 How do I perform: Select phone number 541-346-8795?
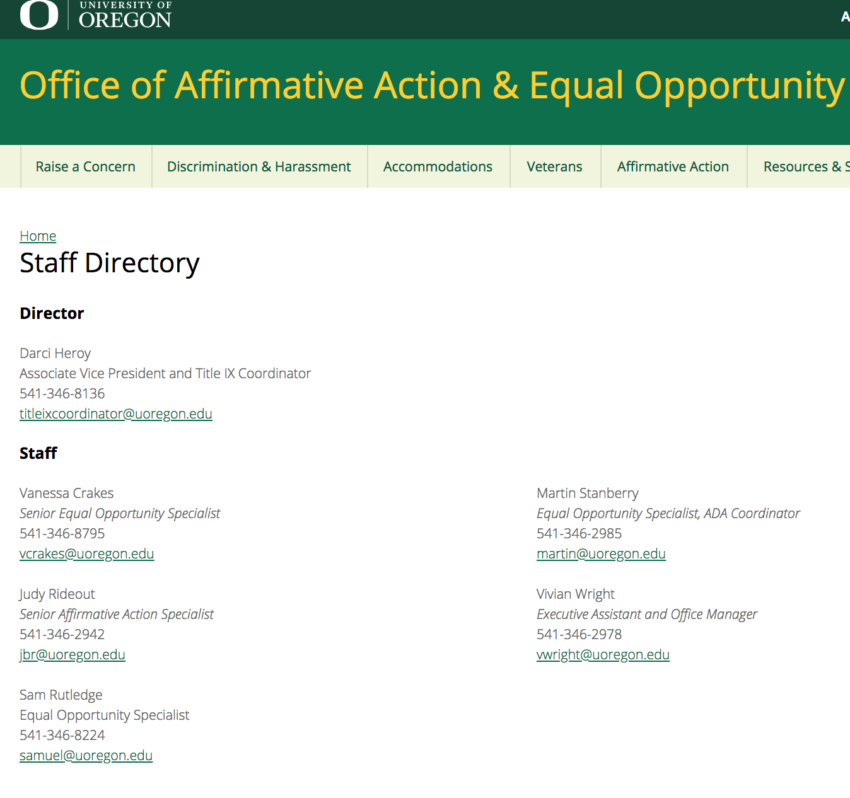click(x=62, y=533)
